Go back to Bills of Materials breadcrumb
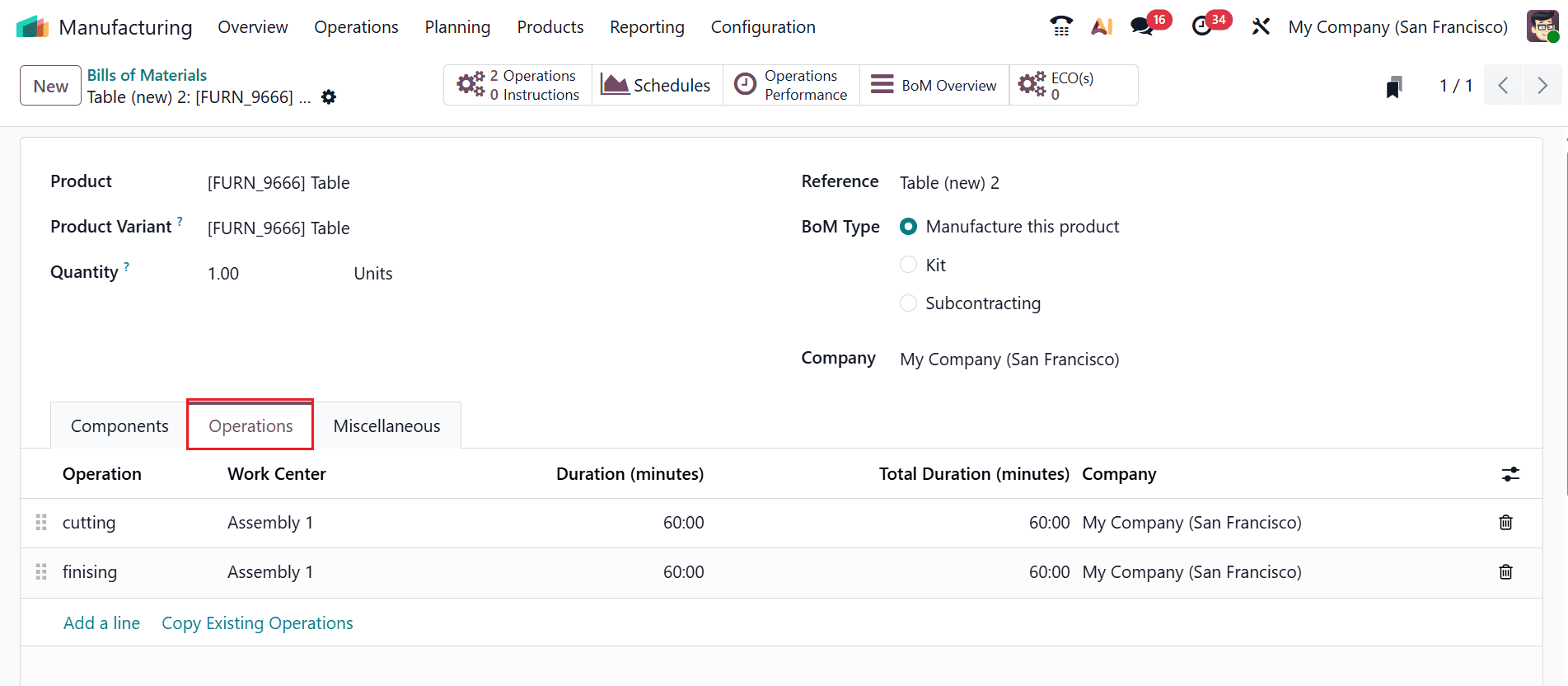Screen dimensions: 1568x686 (147, 75)
